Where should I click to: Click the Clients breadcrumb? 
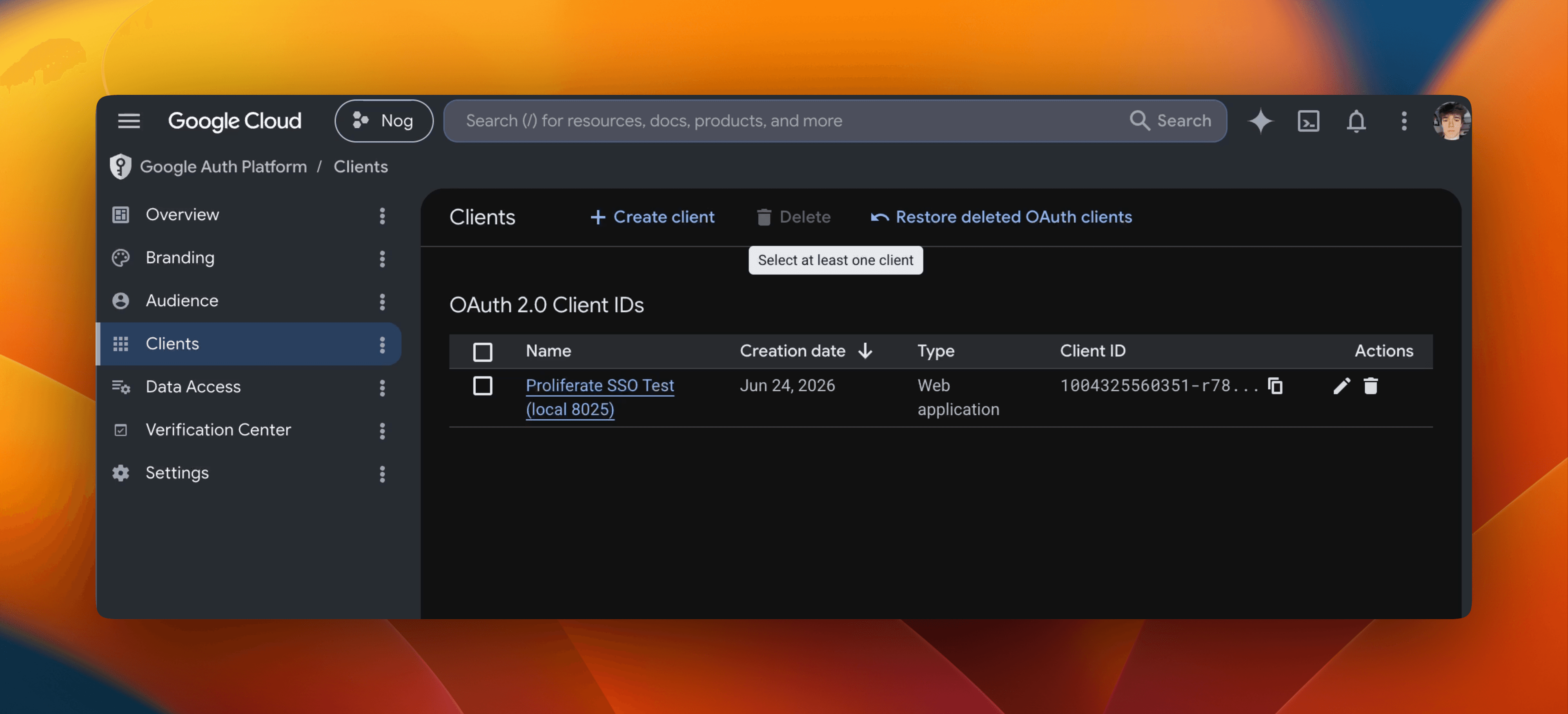(360, 166)
